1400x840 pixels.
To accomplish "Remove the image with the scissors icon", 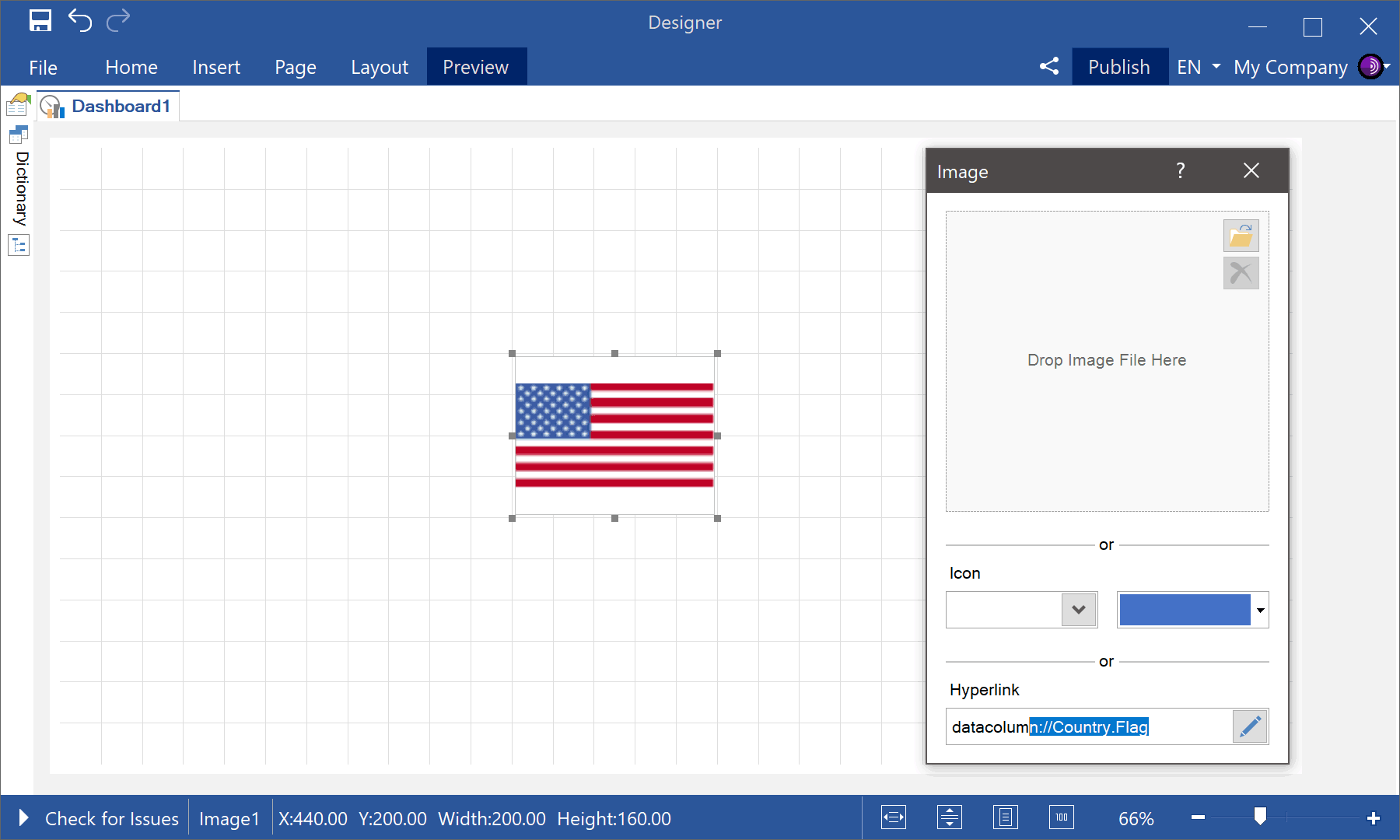I will click(1241, 273).
